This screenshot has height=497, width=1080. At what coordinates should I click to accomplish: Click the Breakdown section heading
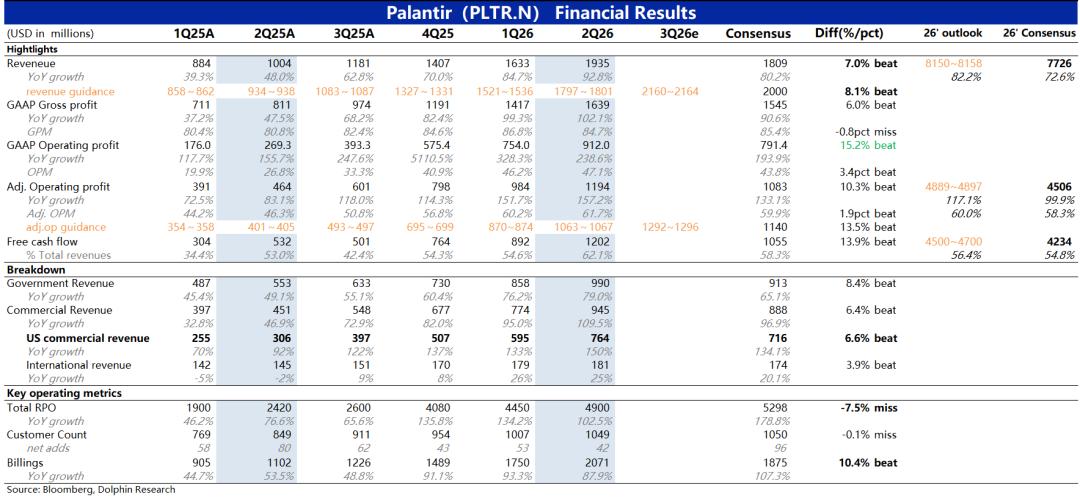32,270
